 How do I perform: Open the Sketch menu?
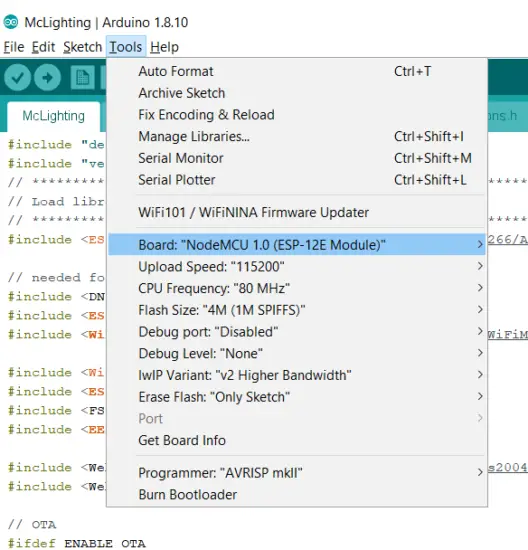click(x=82, y=47)
